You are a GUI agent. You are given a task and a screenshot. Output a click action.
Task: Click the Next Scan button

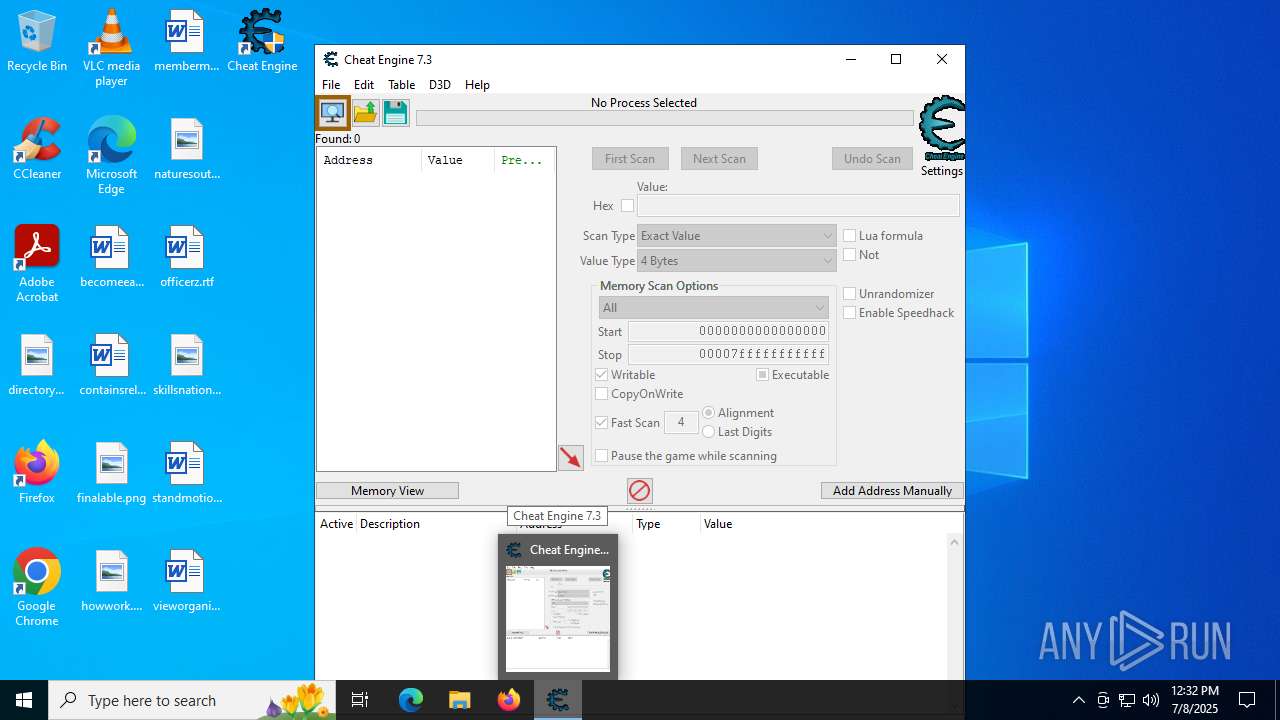(719, 159)
